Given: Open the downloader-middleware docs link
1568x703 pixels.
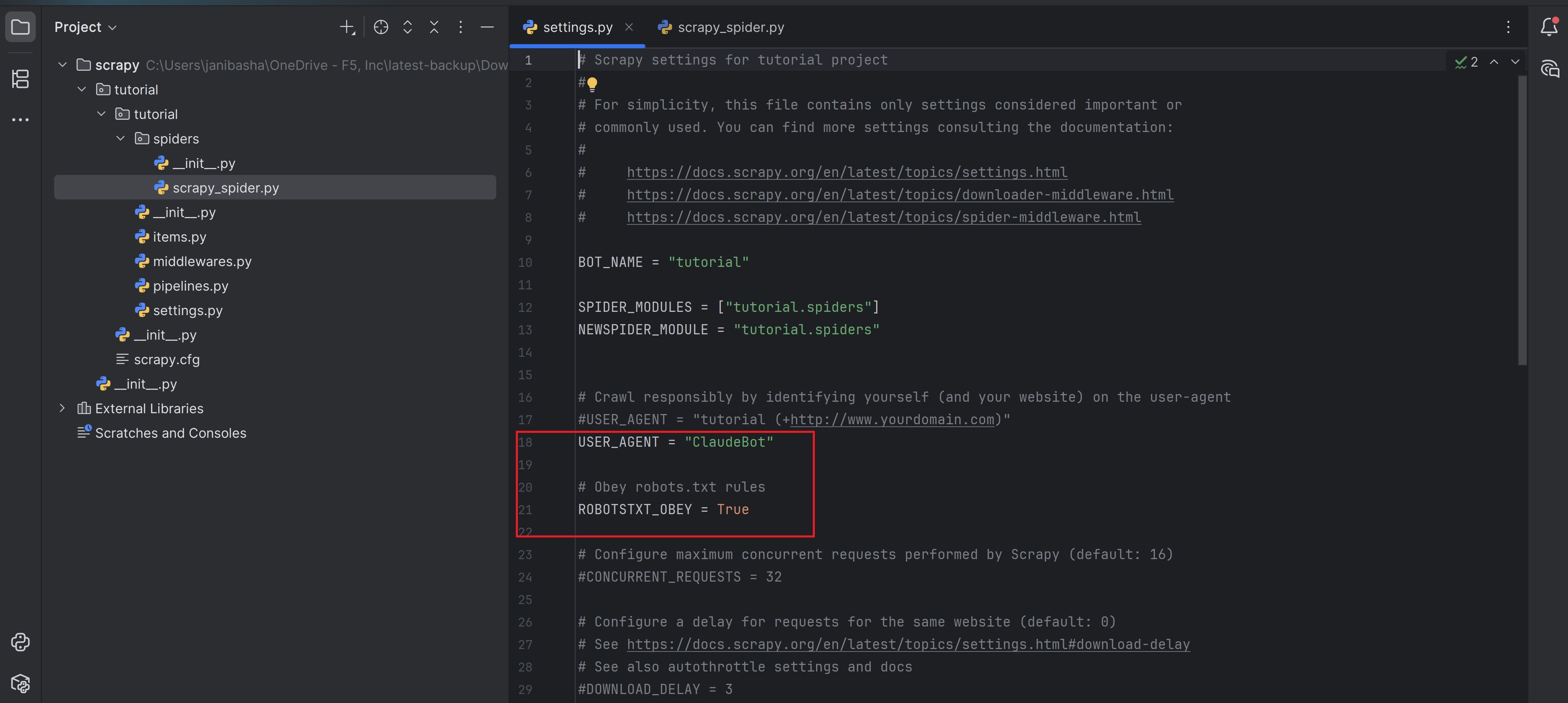Looking at the screenshot, I should [x=900, y=195].
